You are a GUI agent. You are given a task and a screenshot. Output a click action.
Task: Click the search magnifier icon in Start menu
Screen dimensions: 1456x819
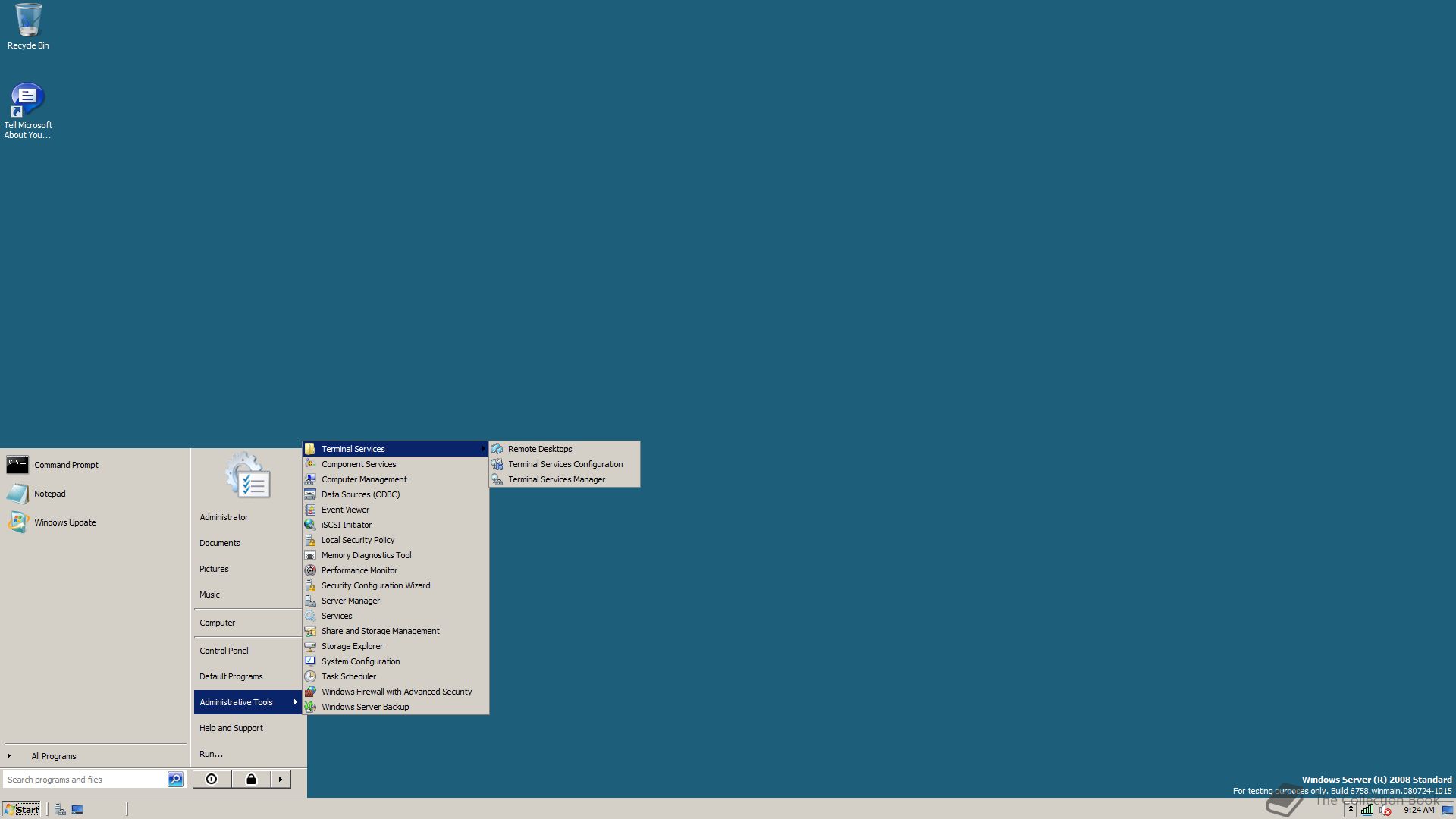pyautogui.click(x=175, y=780)
